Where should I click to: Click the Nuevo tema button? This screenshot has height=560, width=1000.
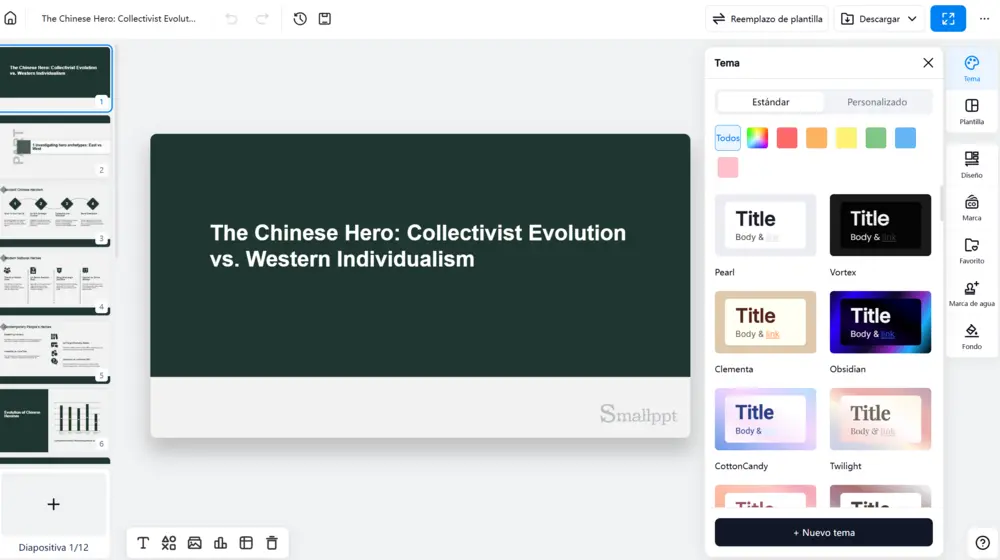coord(823,533)
